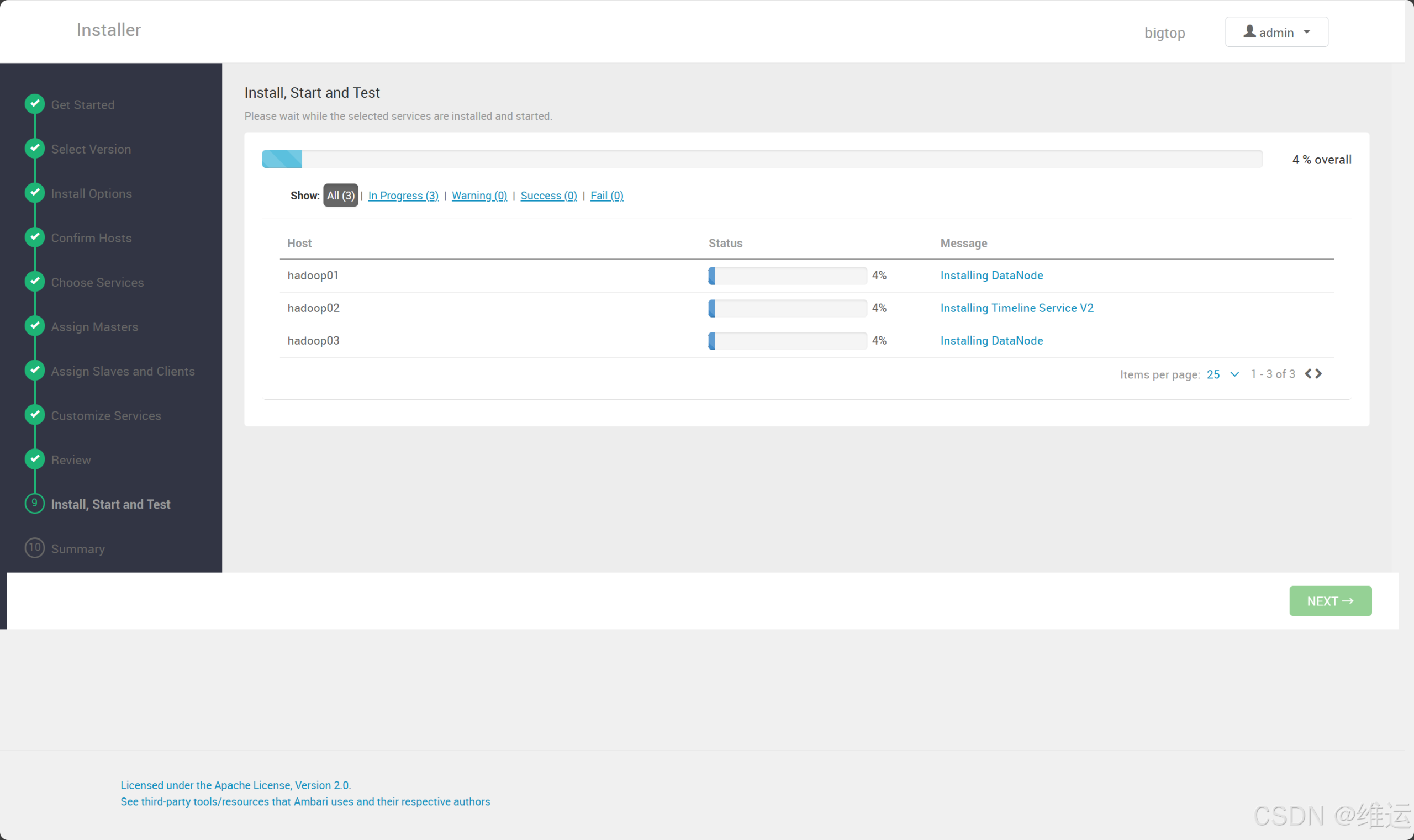
Task: Click the Review step checkmark icon
Action: coord(35,459)
